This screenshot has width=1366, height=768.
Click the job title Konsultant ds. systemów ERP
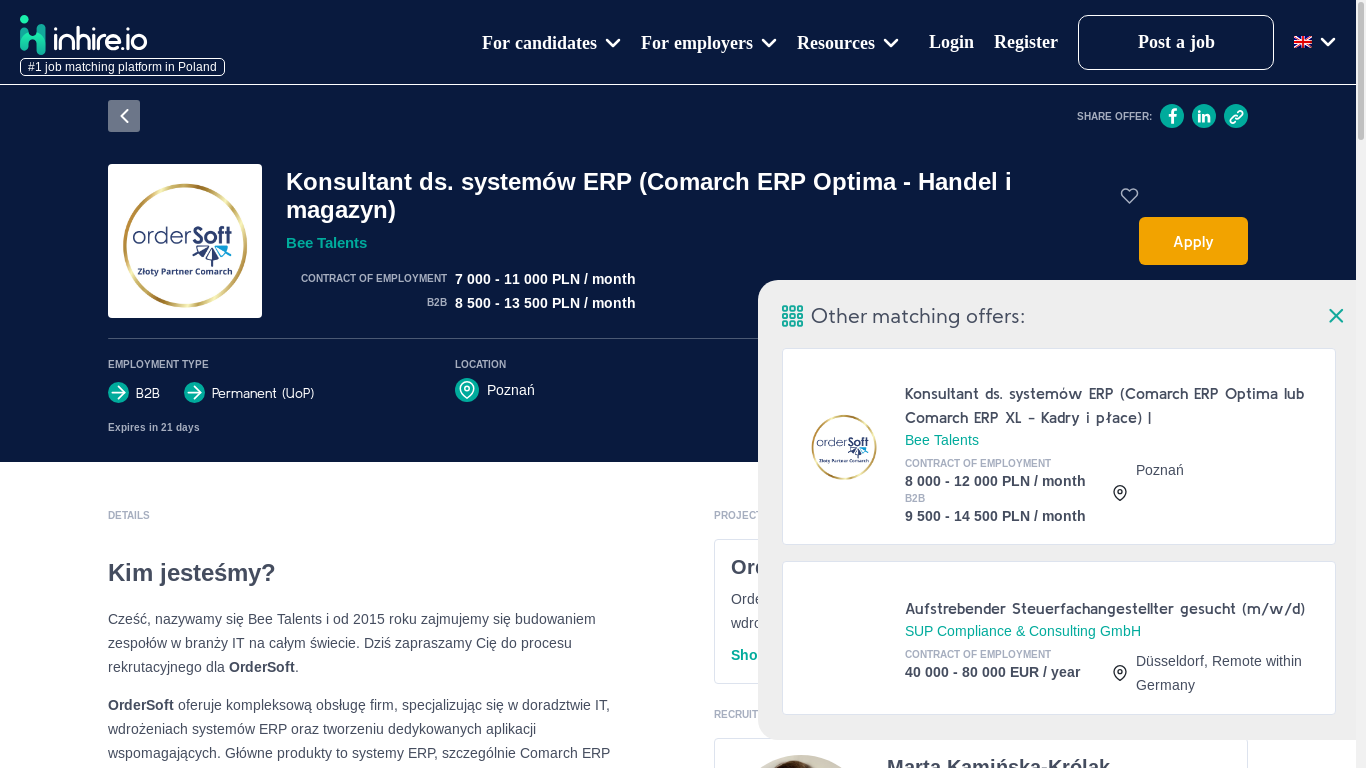[649, 195]
